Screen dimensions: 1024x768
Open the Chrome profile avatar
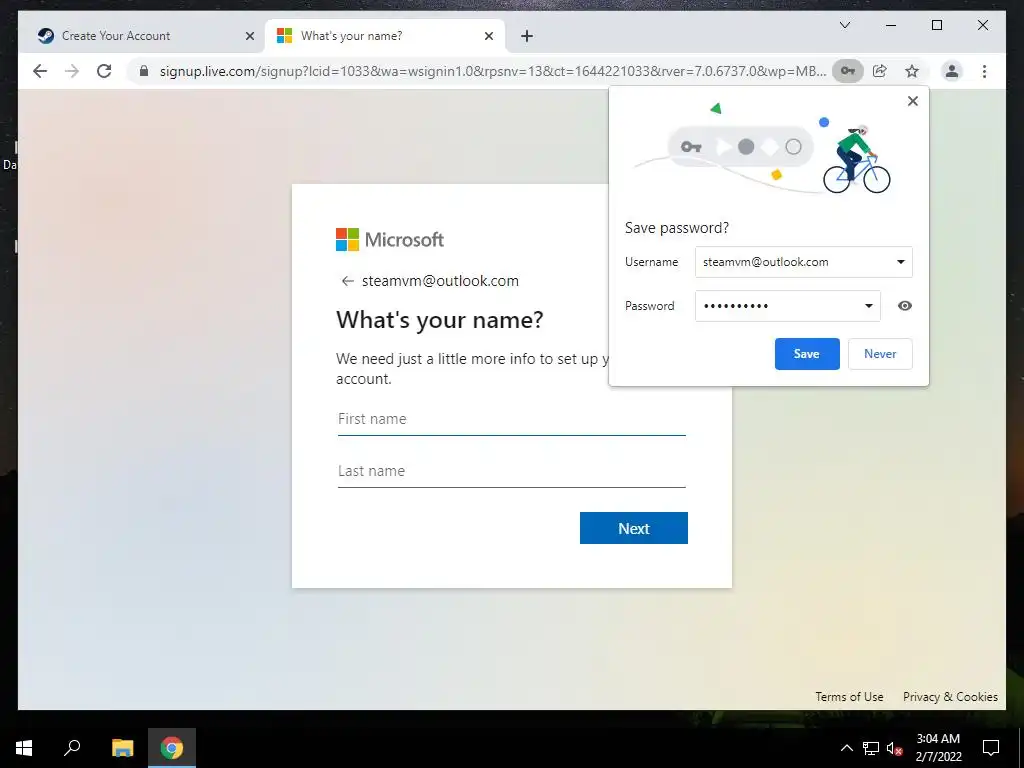click(x=952, y=71)
